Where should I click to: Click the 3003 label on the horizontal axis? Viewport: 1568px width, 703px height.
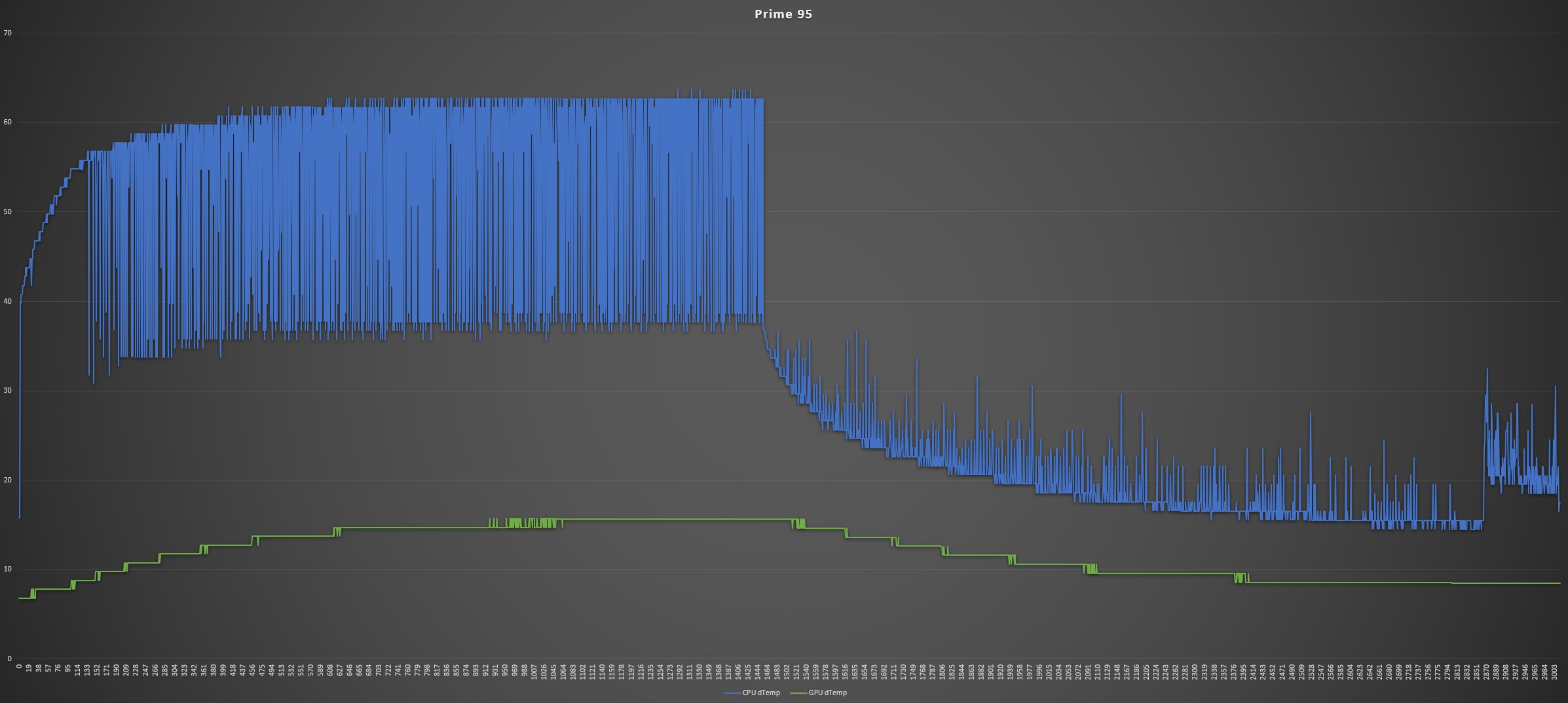point(1554,672)
